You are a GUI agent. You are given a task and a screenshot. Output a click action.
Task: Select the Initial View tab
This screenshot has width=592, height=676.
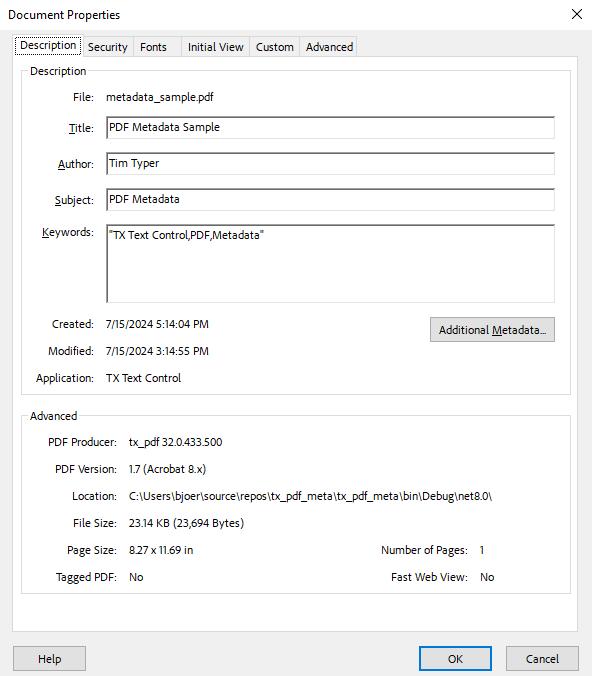216,47
